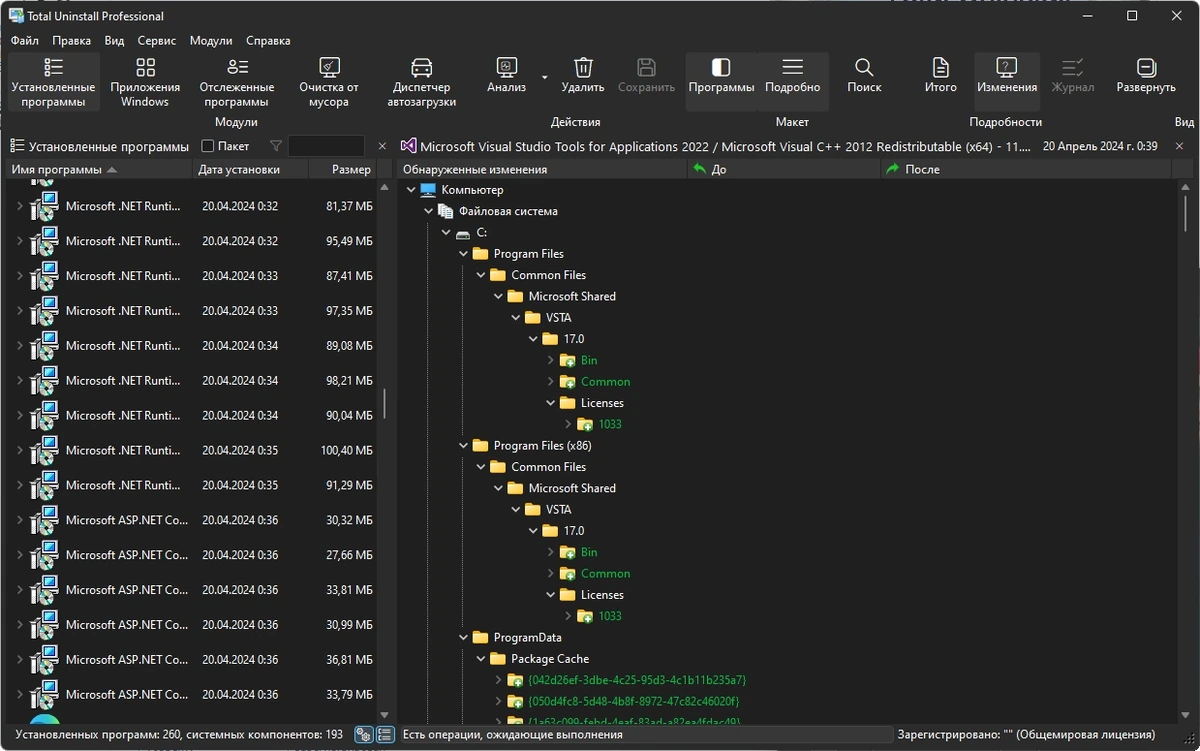Click the programs list scrollbar thumb

(x=384, y=404)
